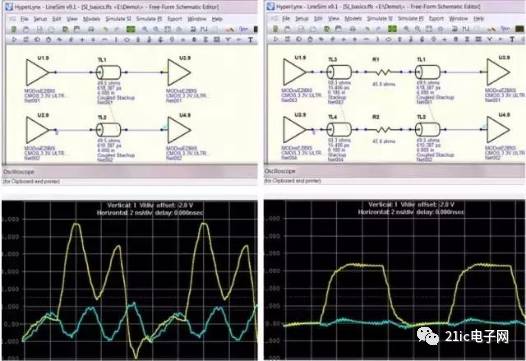The image size is (526, 361).
Task: Open Export menu in right LineSim window
Action: (x=436, y=19)
